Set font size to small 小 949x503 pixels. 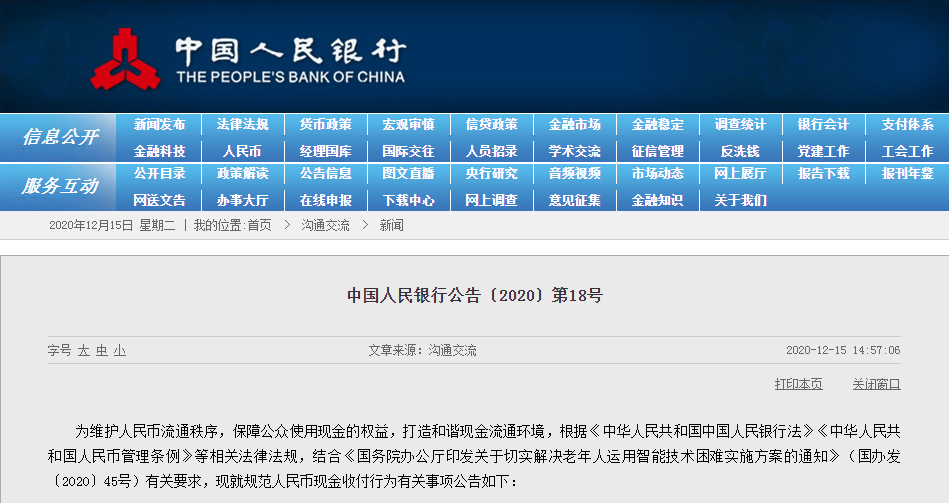click(x=119, y=351)
